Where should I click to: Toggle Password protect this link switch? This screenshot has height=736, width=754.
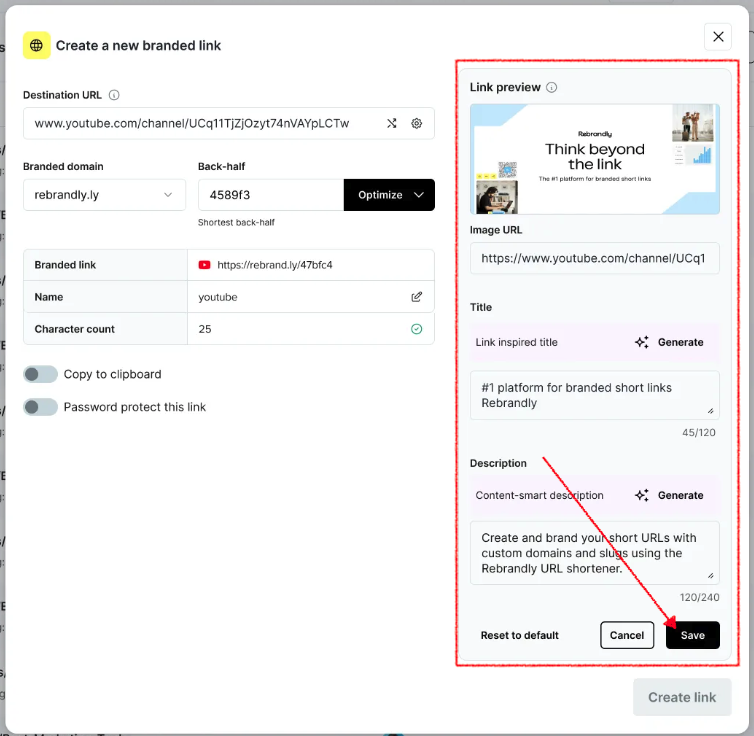(40, 407)
